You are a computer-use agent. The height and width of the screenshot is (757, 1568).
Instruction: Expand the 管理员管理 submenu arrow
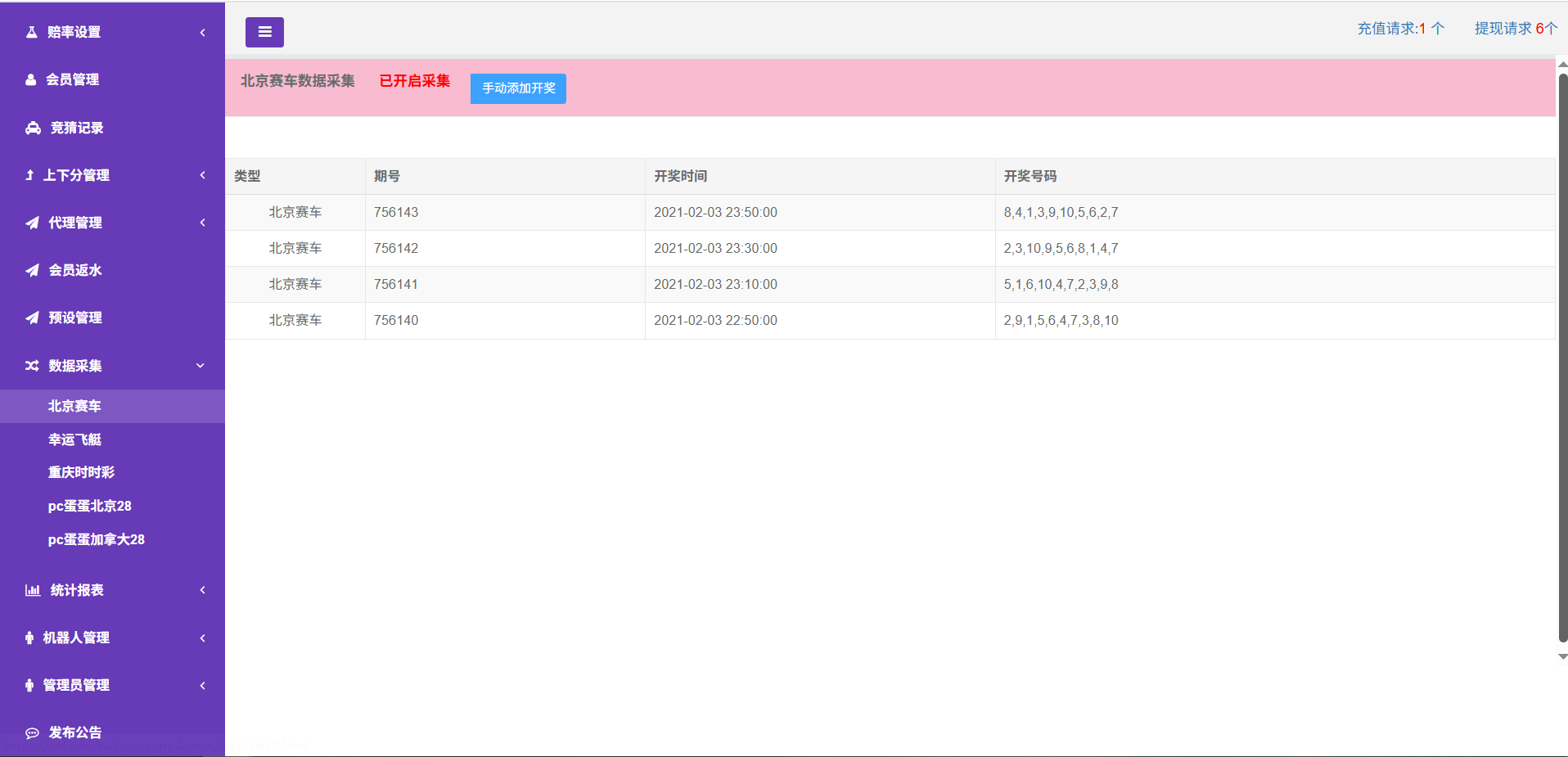(x=202, y=685)
